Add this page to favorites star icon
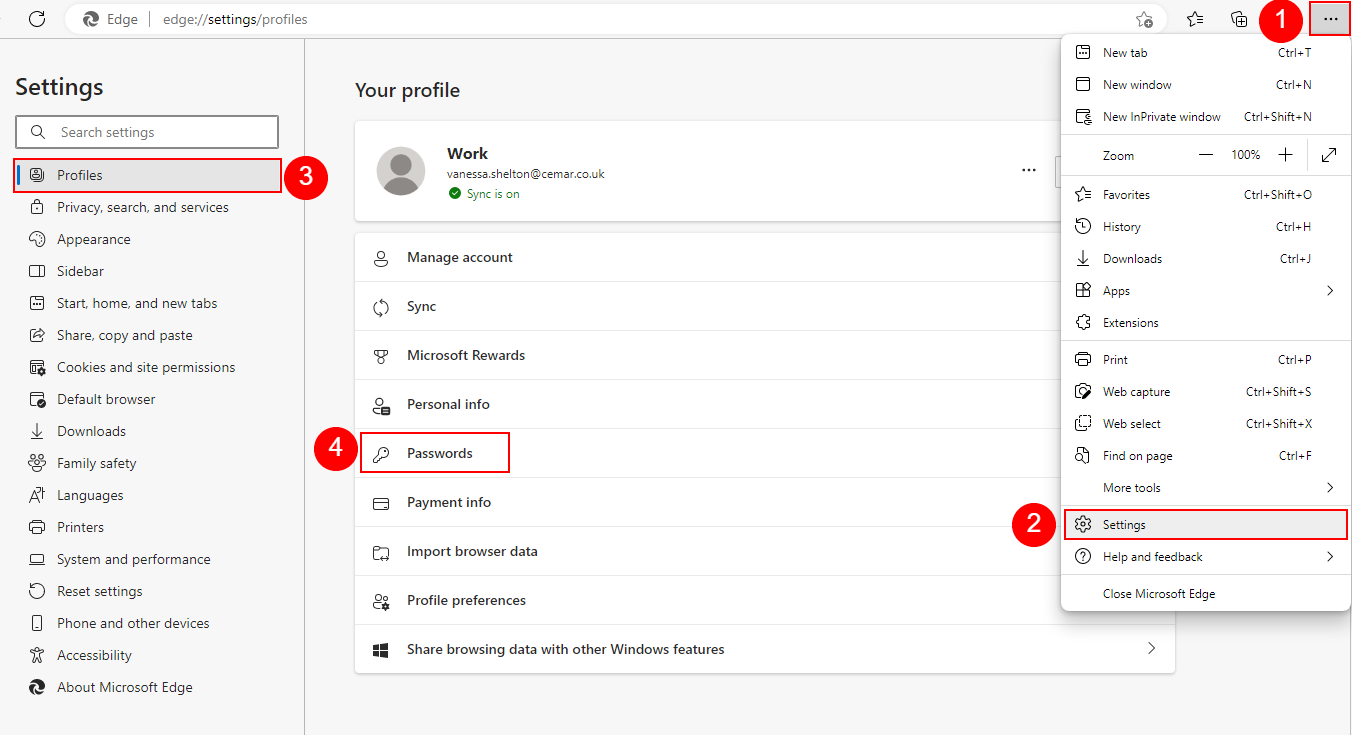Screen dimensions: 1352x735 click(x=1144, y=19)
